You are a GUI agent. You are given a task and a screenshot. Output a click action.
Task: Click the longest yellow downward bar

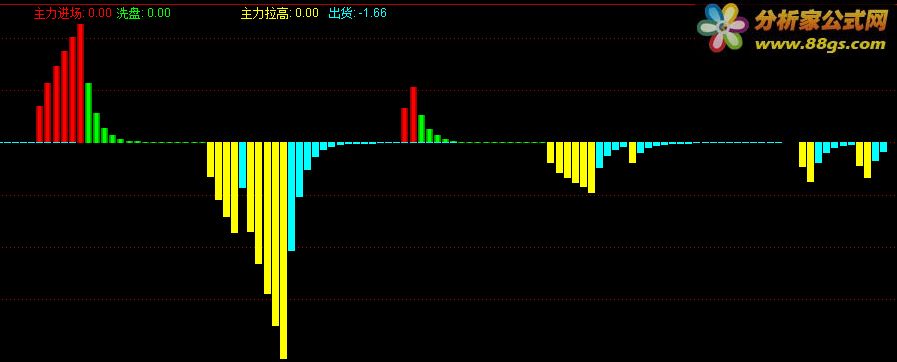click(283, 250)
